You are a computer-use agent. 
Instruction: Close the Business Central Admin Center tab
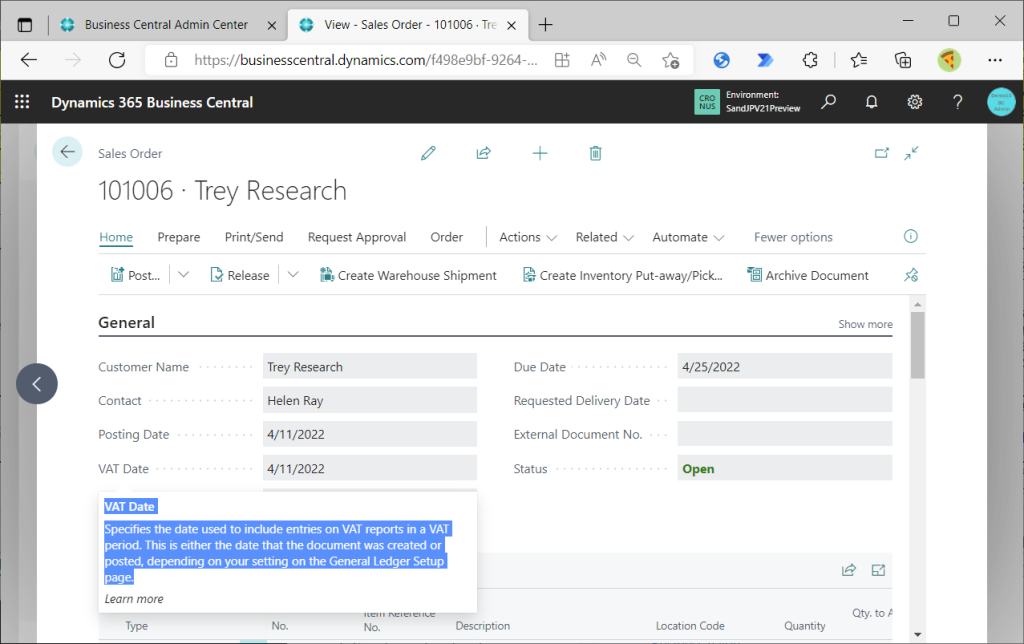(272, 25)
